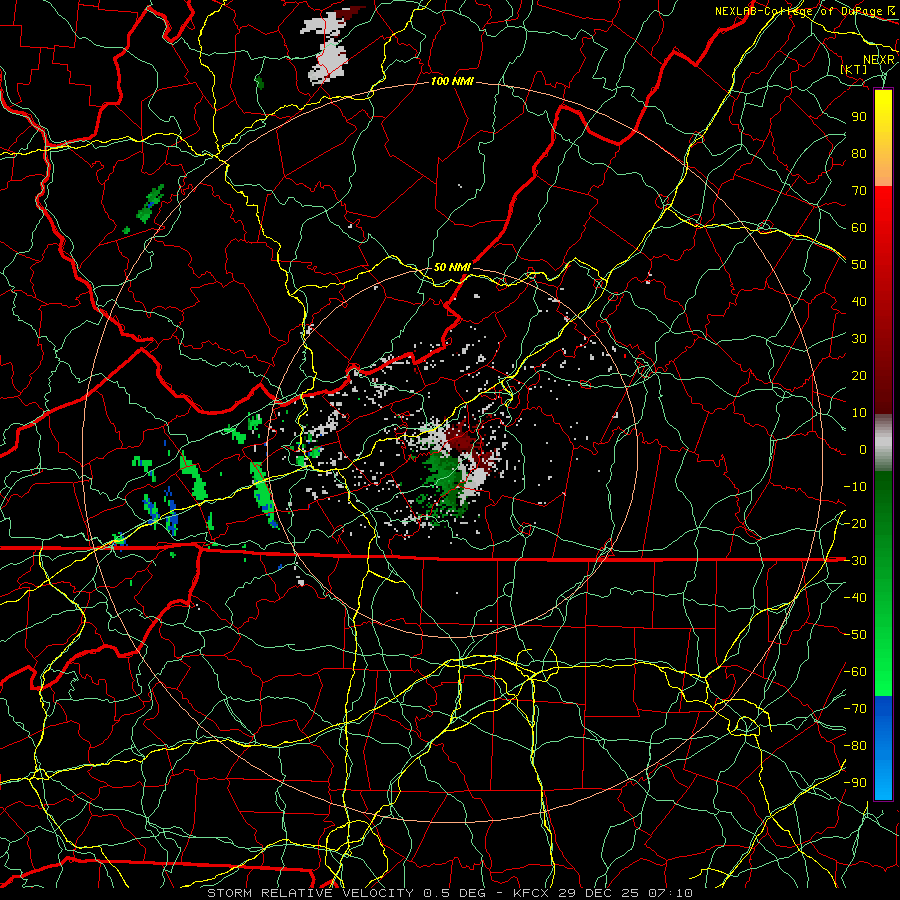Click the [KT] units label
Screen dimensions: 900x900
(x=854, y=69)
